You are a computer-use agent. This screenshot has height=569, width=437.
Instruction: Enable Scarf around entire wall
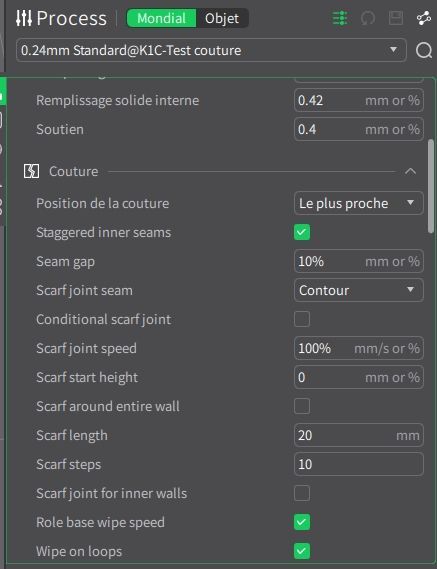tap(302, 406)
